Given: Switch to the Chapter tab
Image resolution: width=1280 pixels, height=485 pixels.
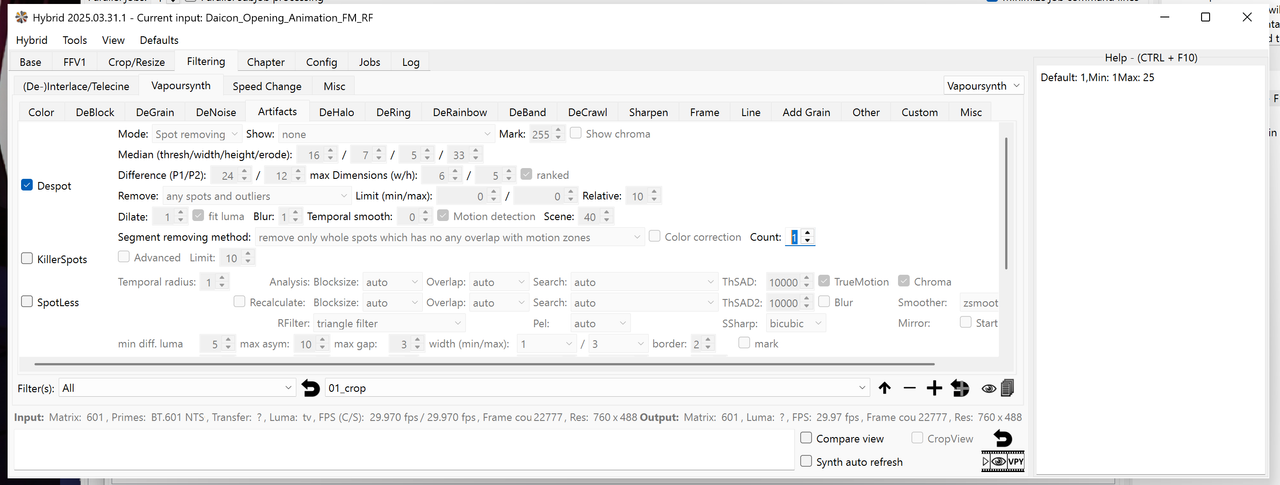Looking at the screenshot, I should [266, 62].
